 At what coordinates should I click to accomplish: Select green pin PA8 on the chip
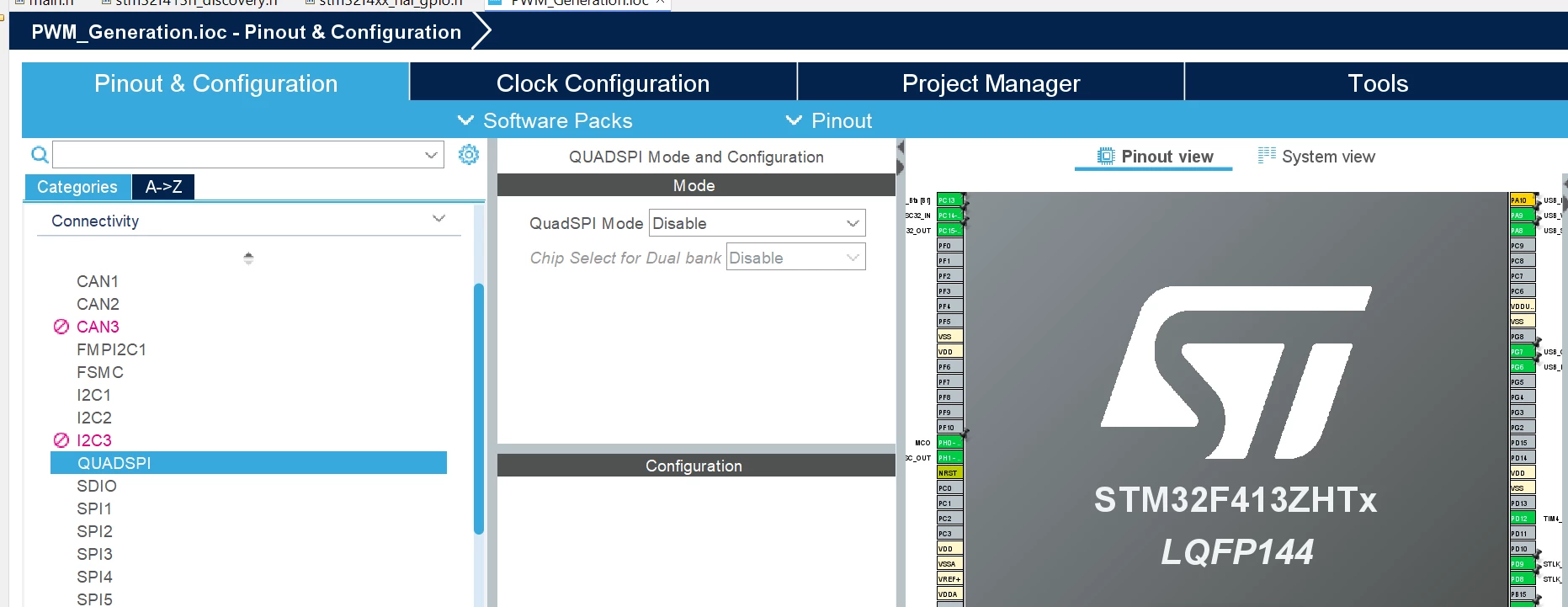(x=1523, y=231)
